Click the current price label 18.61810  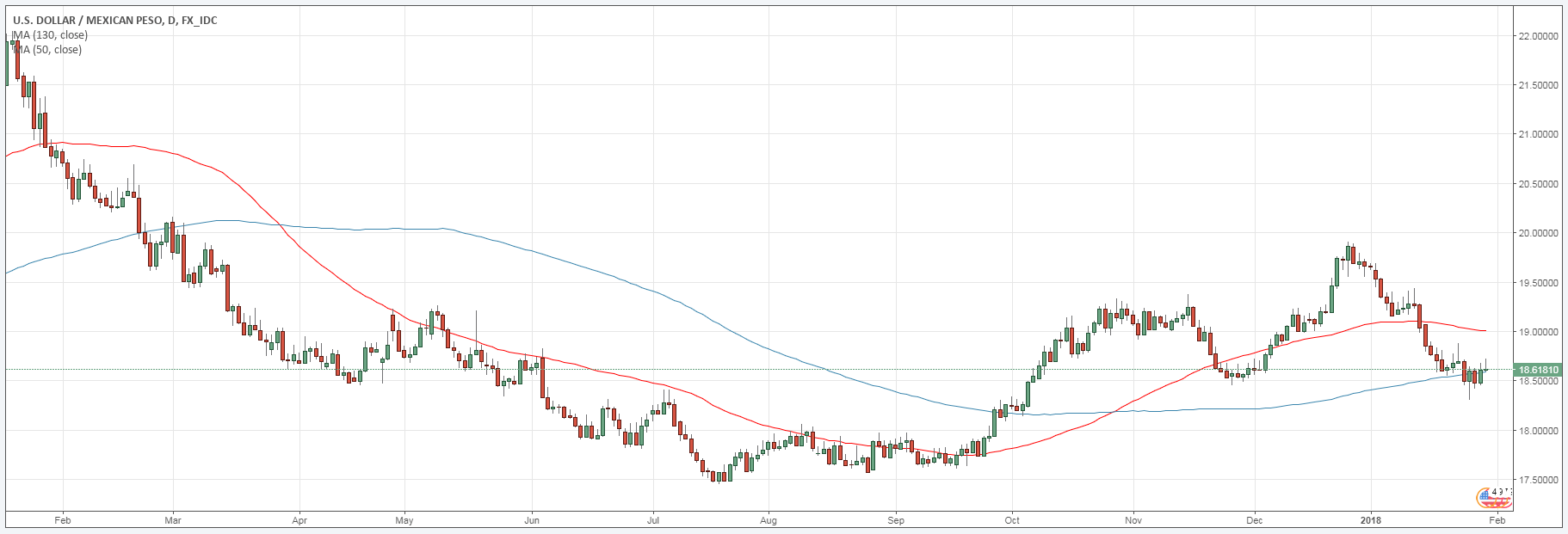[x=1537, y=370]
